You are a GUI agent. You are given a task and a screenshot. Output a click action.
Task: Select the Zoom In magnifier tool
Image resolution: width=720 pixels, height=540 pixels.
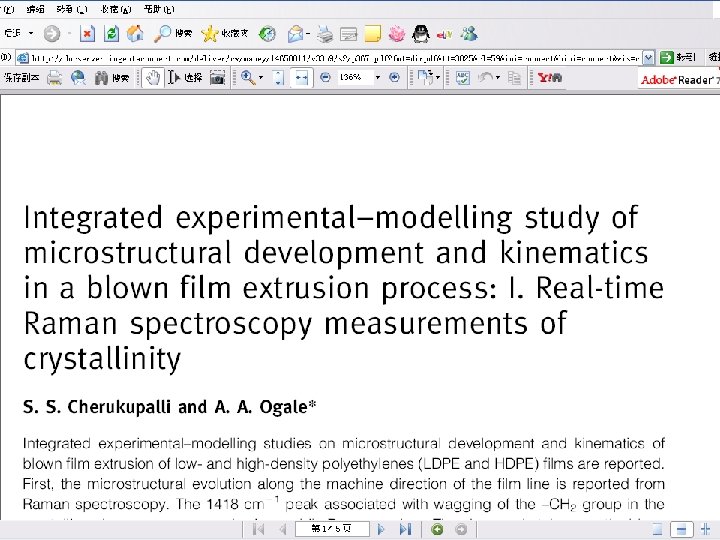(248, 78)
